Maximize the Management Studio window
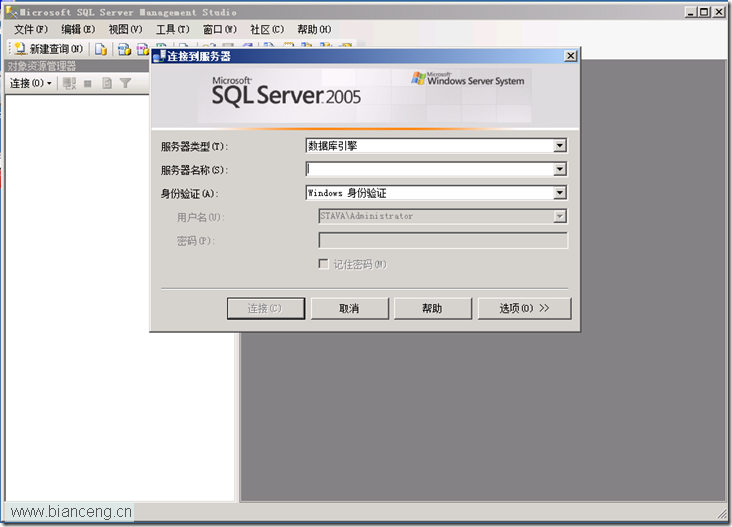732x527 pixels. [x=704, y=12]
